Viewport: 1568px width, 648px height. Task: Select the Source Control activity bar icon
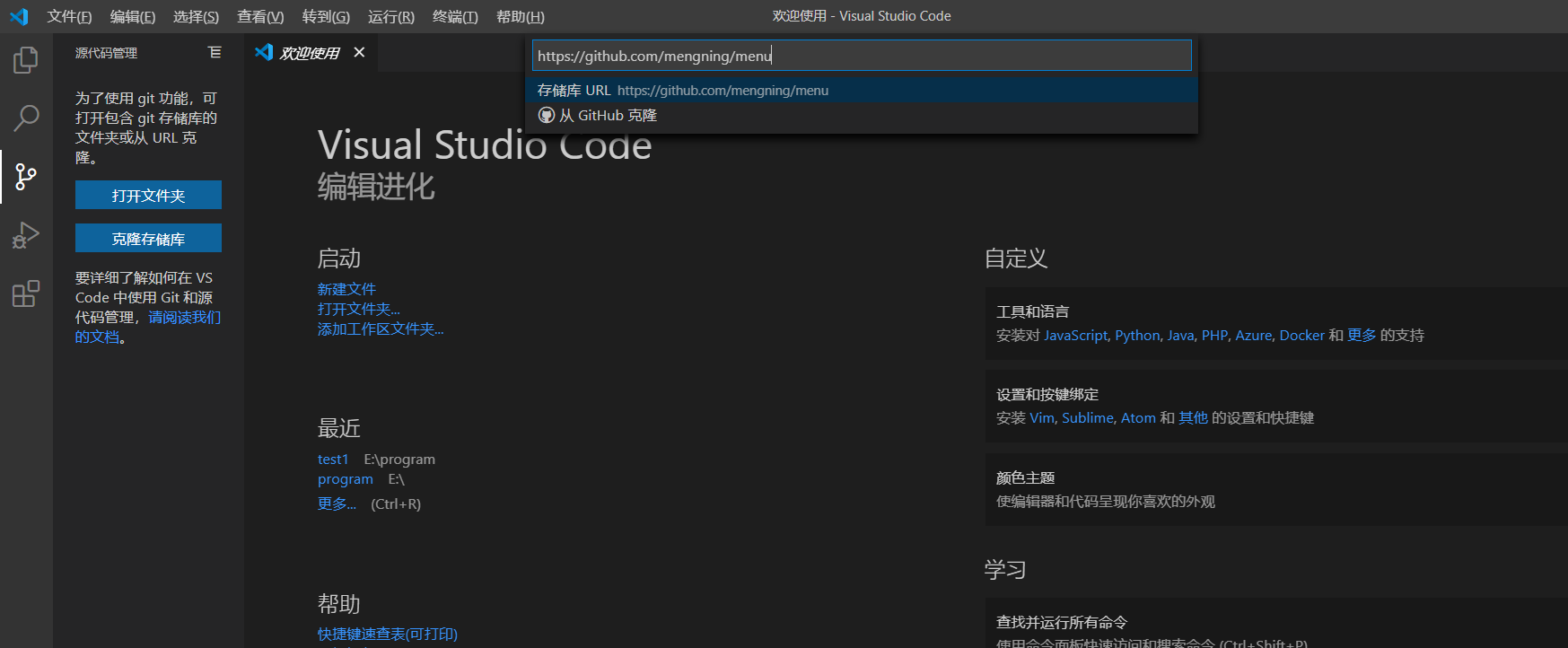point(26,177)
